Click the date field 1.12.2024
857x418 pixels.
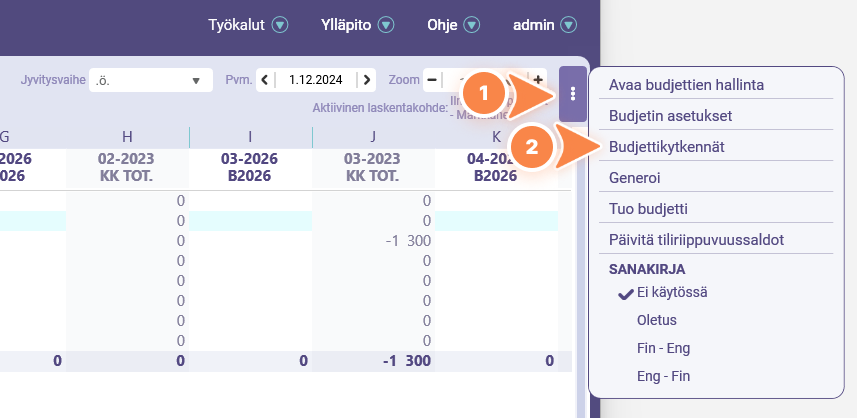click(316, 80)
